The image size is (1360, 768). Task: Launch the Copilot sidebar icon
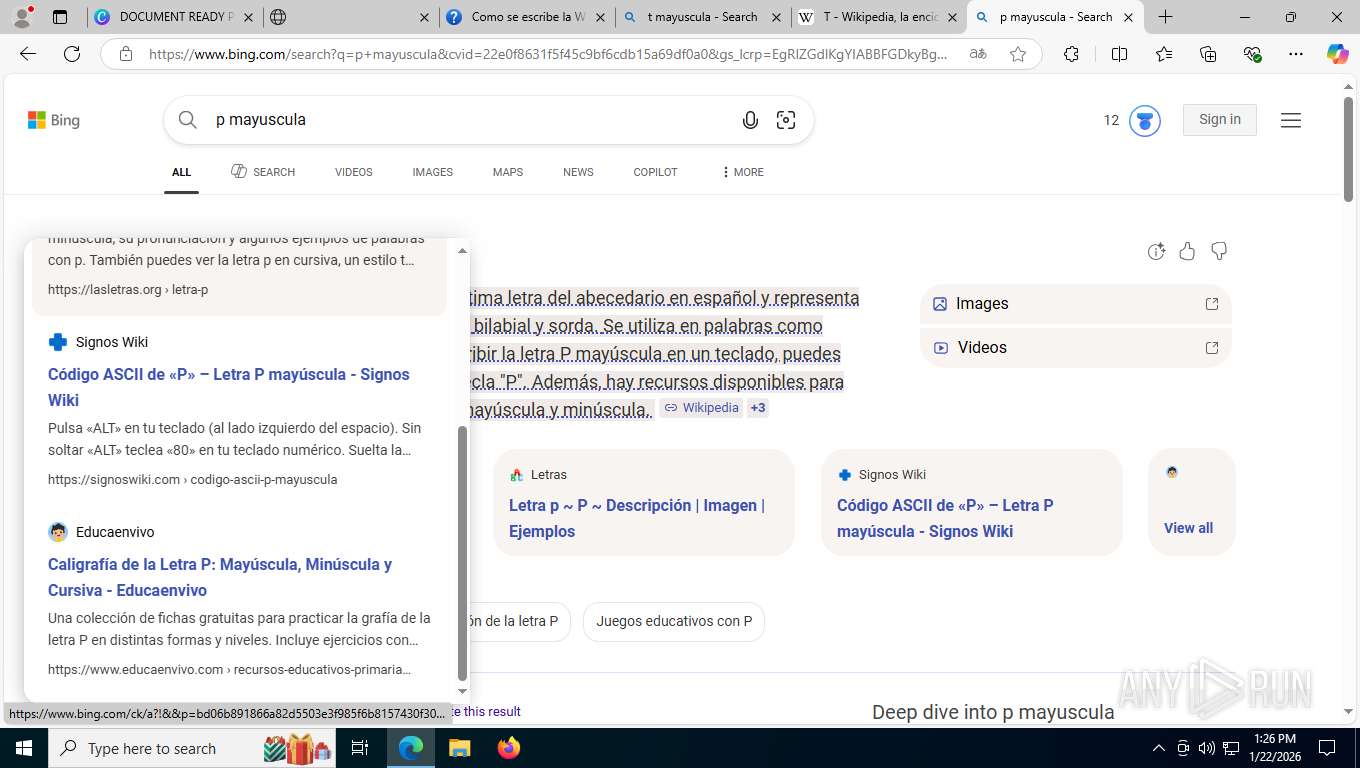coord(1338,54)
